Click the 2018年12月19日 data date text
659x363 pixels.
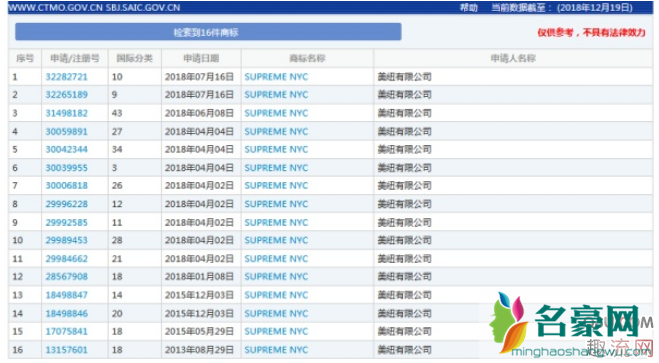pyautogui.click(x=595, y=8)
